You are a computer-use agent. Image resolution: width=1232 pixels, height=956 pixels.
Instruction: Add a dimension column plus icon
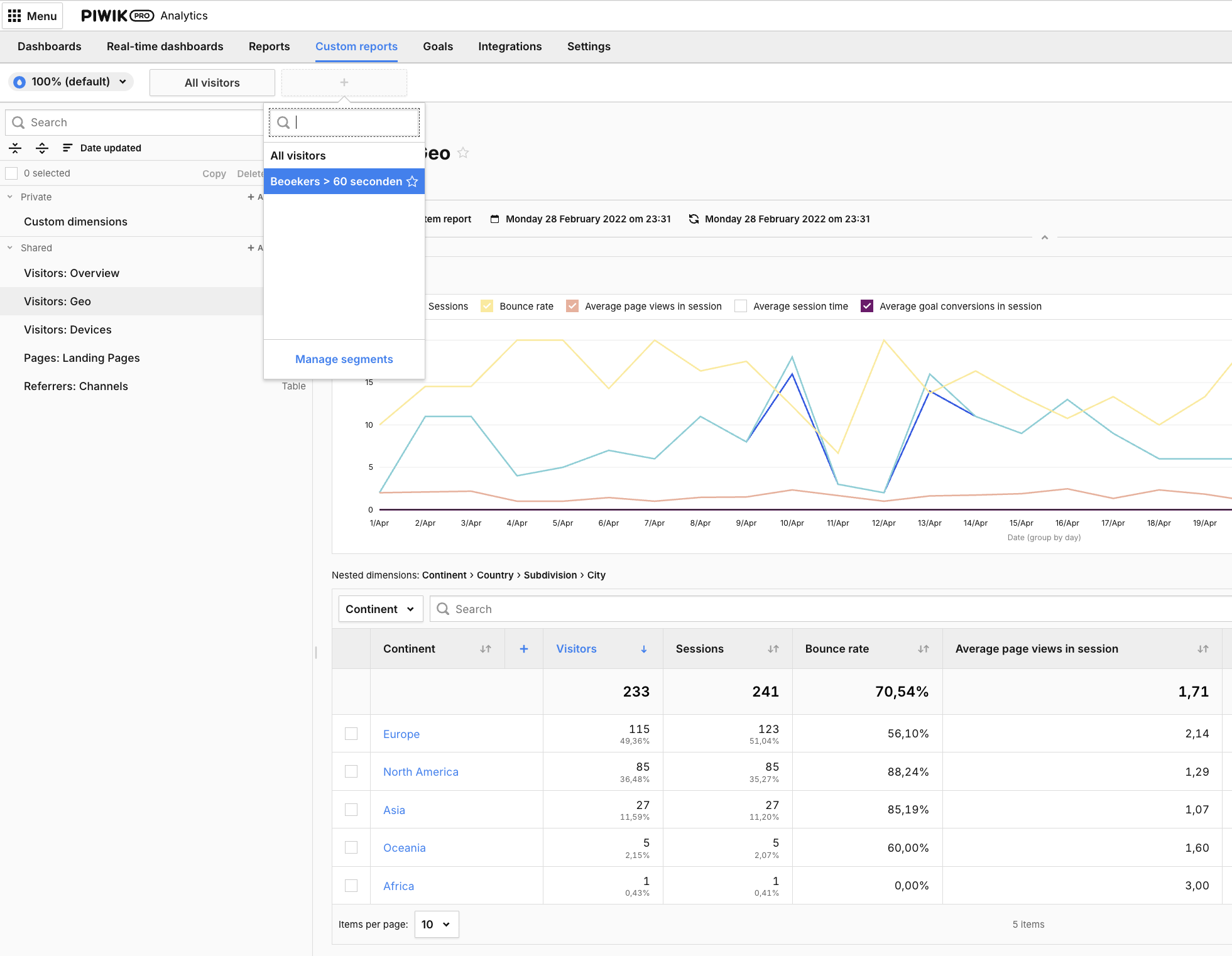pyautogui.click(x=524, y=649)
